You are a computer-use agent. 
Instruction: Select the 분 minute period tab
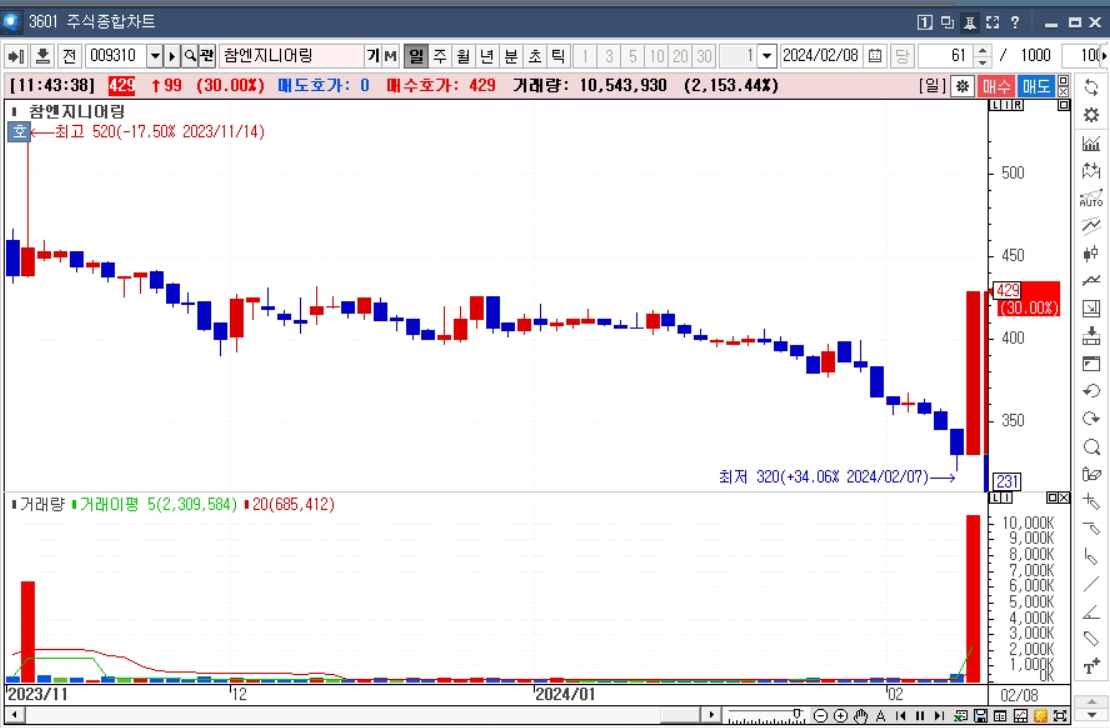[511, 55]
